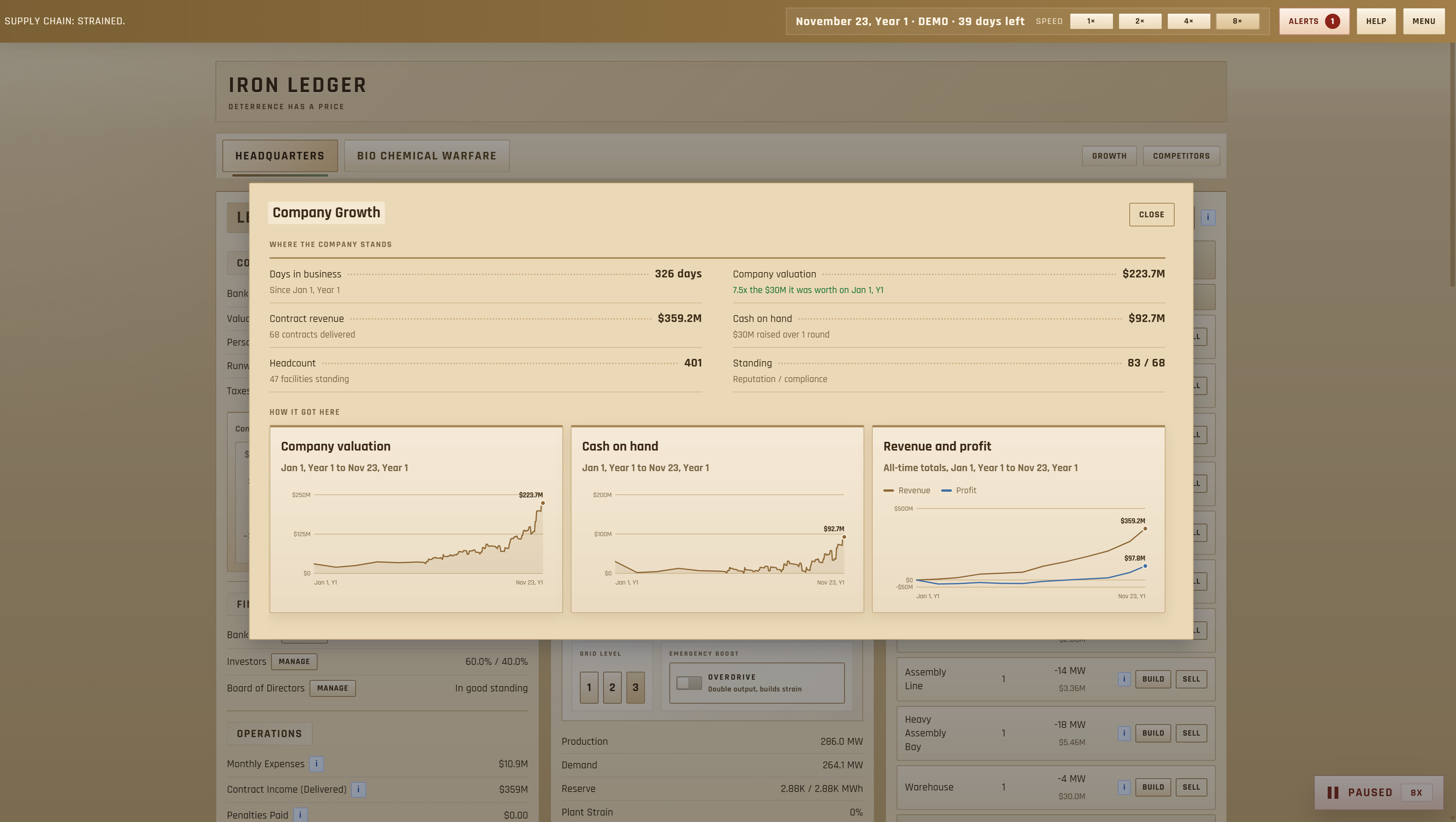Click the pause icon in PAUSED indicator
Screen dimensions: 1456x822
click(x=1333, y=793)
